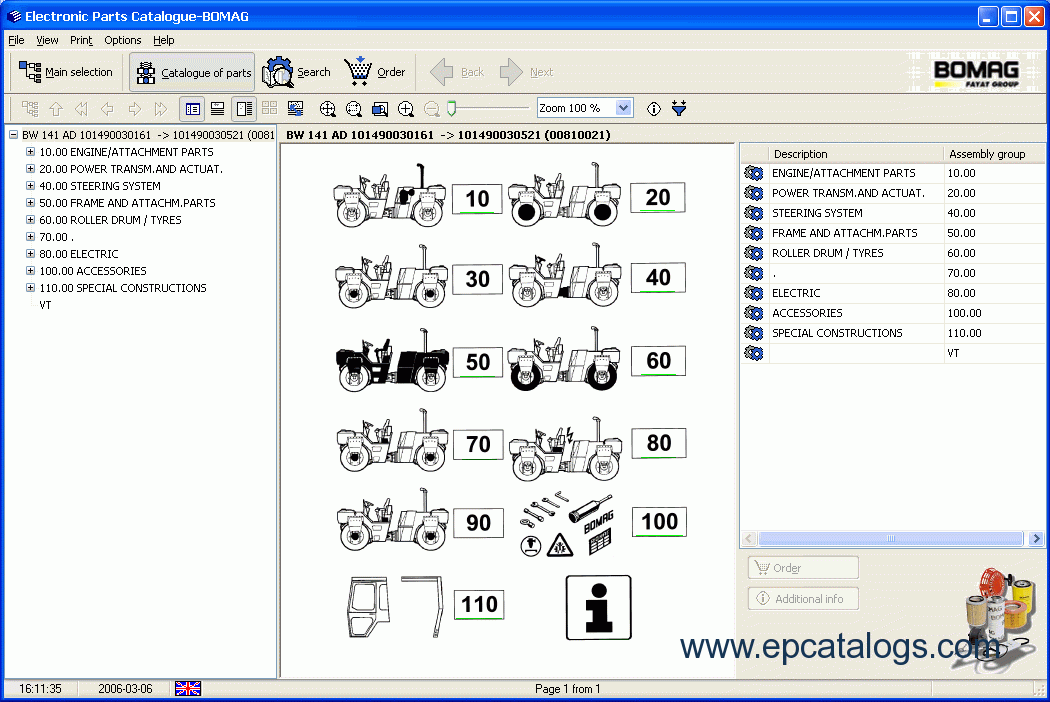Screen dimensions: 1050x702
Task: Click the Order button below the list
Action: tap(803, 567)
